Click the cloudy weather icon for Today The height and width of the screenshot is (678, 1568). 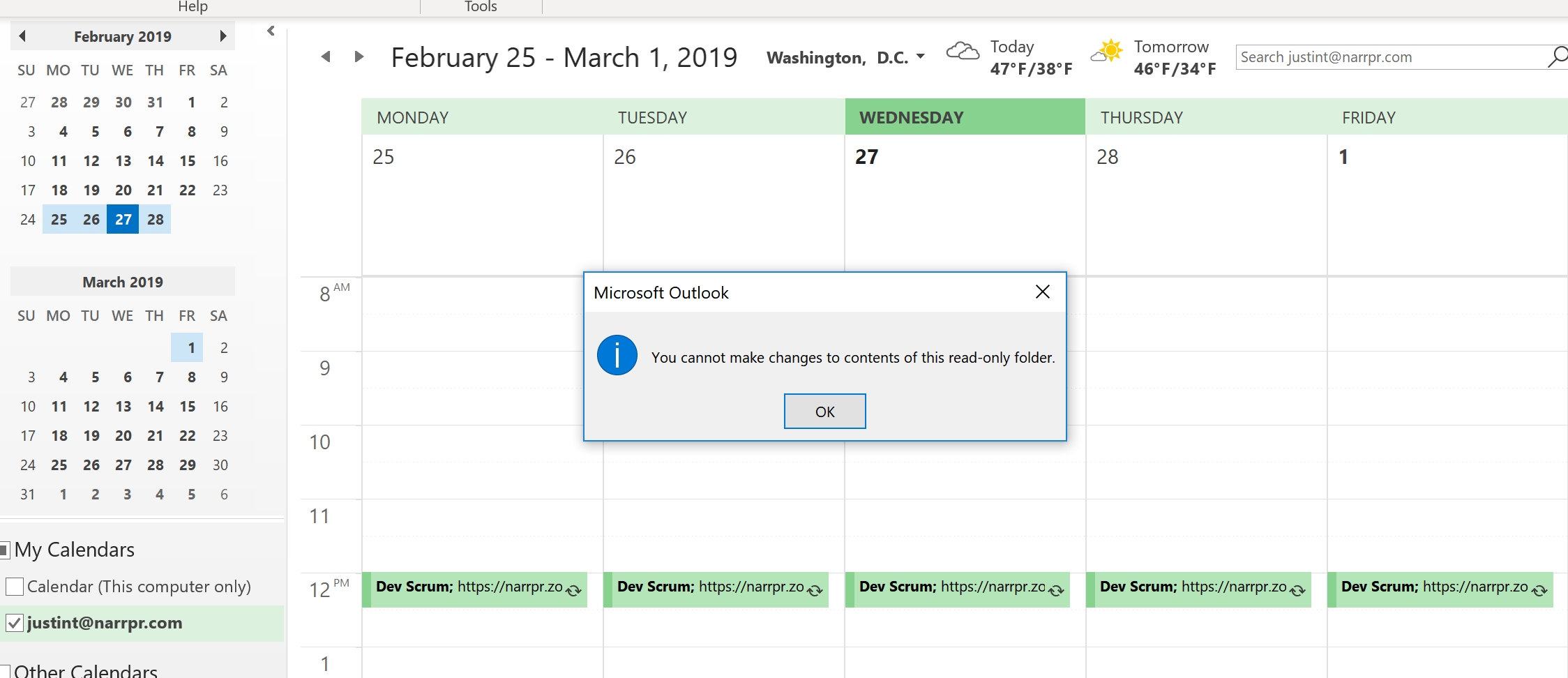click(x=963, y=51)
